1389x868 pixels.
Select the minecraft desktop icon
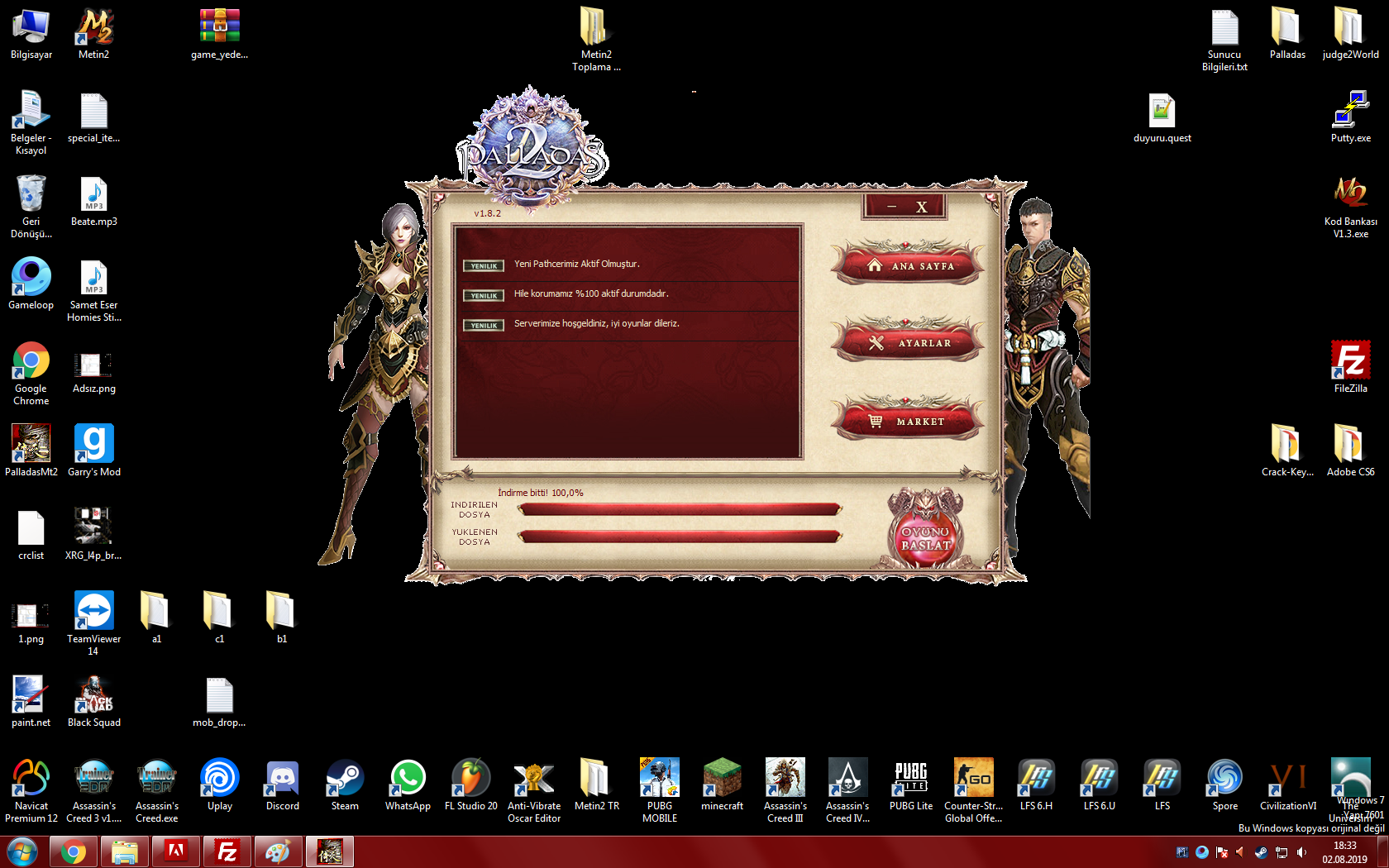[722, 785]
